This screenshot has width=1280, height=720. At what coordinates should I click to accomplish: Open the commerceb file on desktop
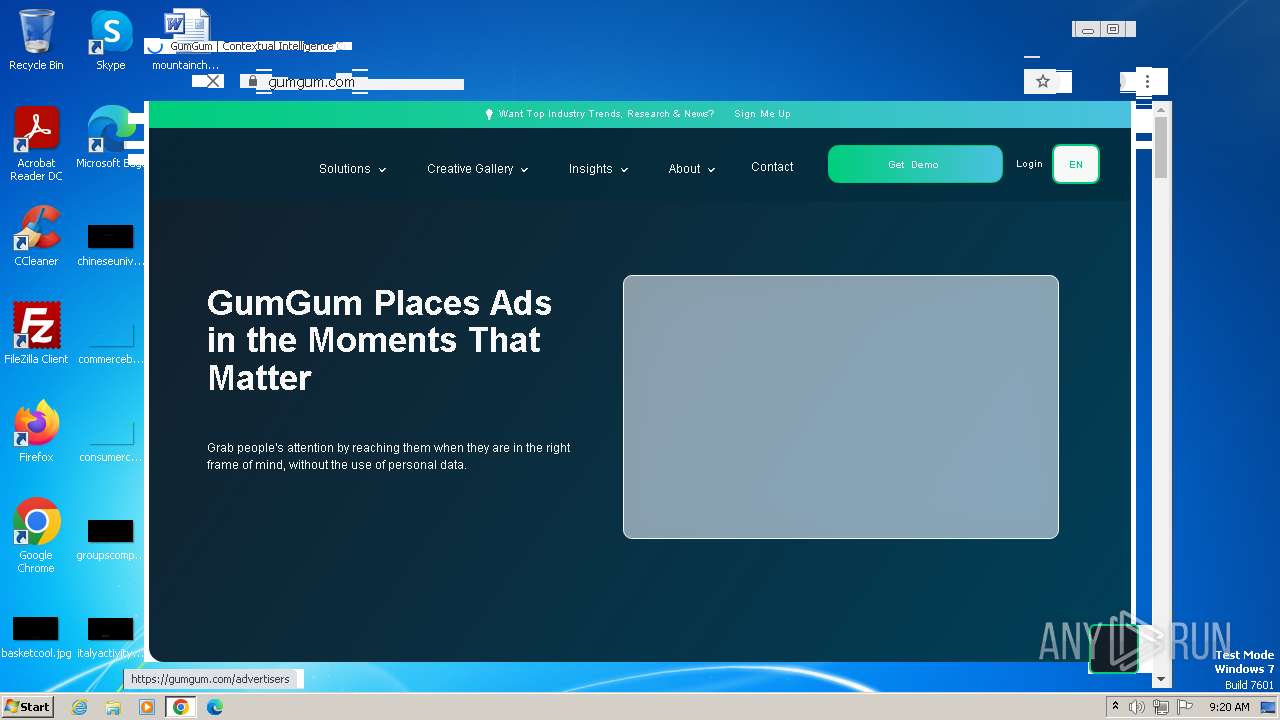(110, 343)
